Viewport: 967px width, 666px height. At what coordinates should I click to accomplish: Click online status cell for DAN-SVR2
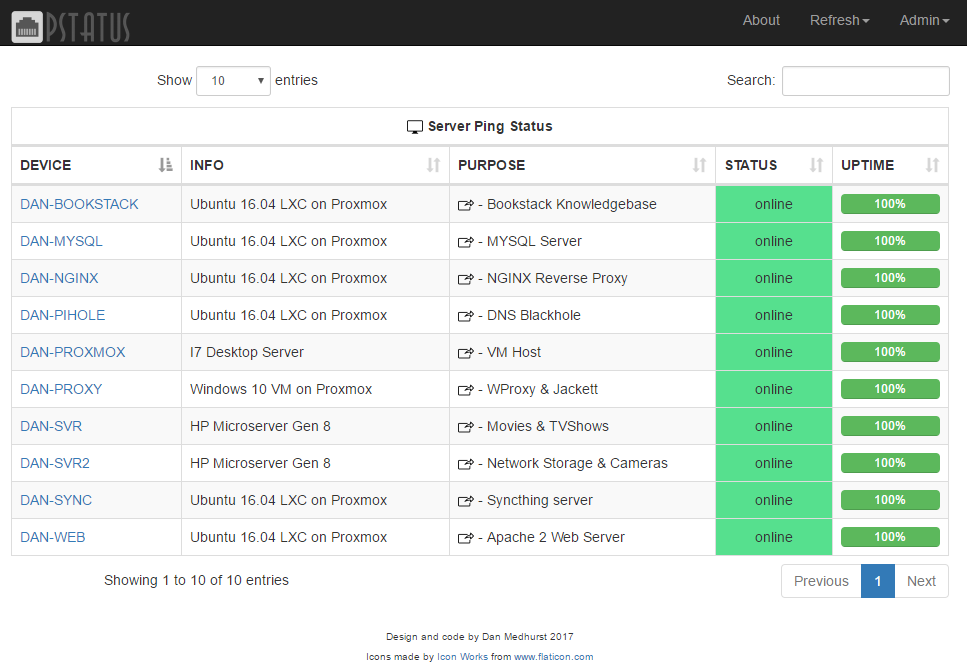pos(774,463)
